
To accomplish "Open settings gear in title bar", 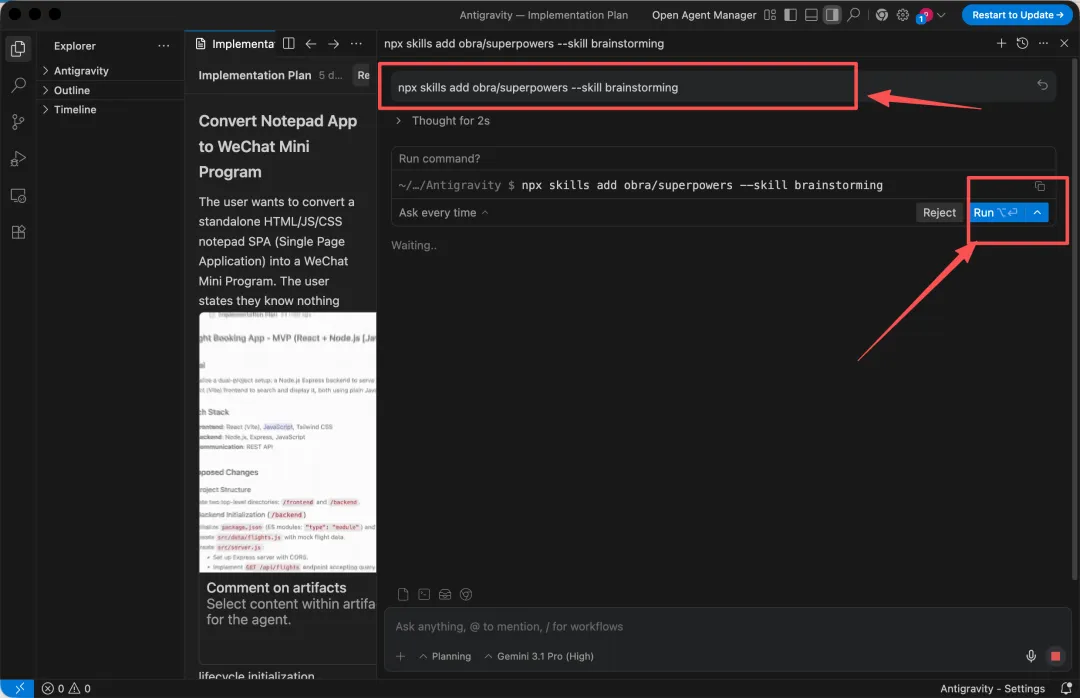I will pos(902,14).
